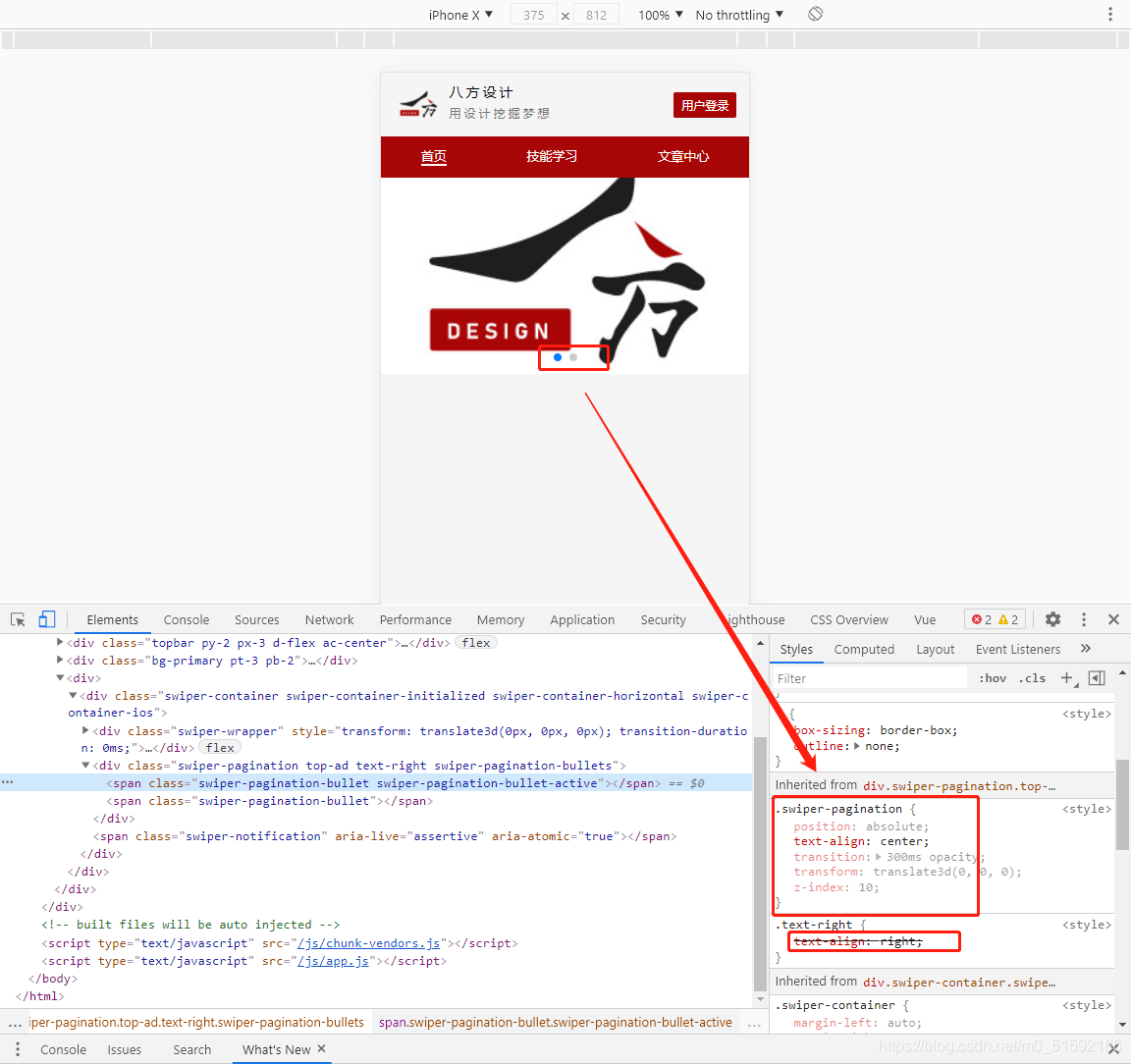Close the What's New drawer tab
Screen dimensions: 1131x1064
pyautogui.click(x=322, y=1049)
